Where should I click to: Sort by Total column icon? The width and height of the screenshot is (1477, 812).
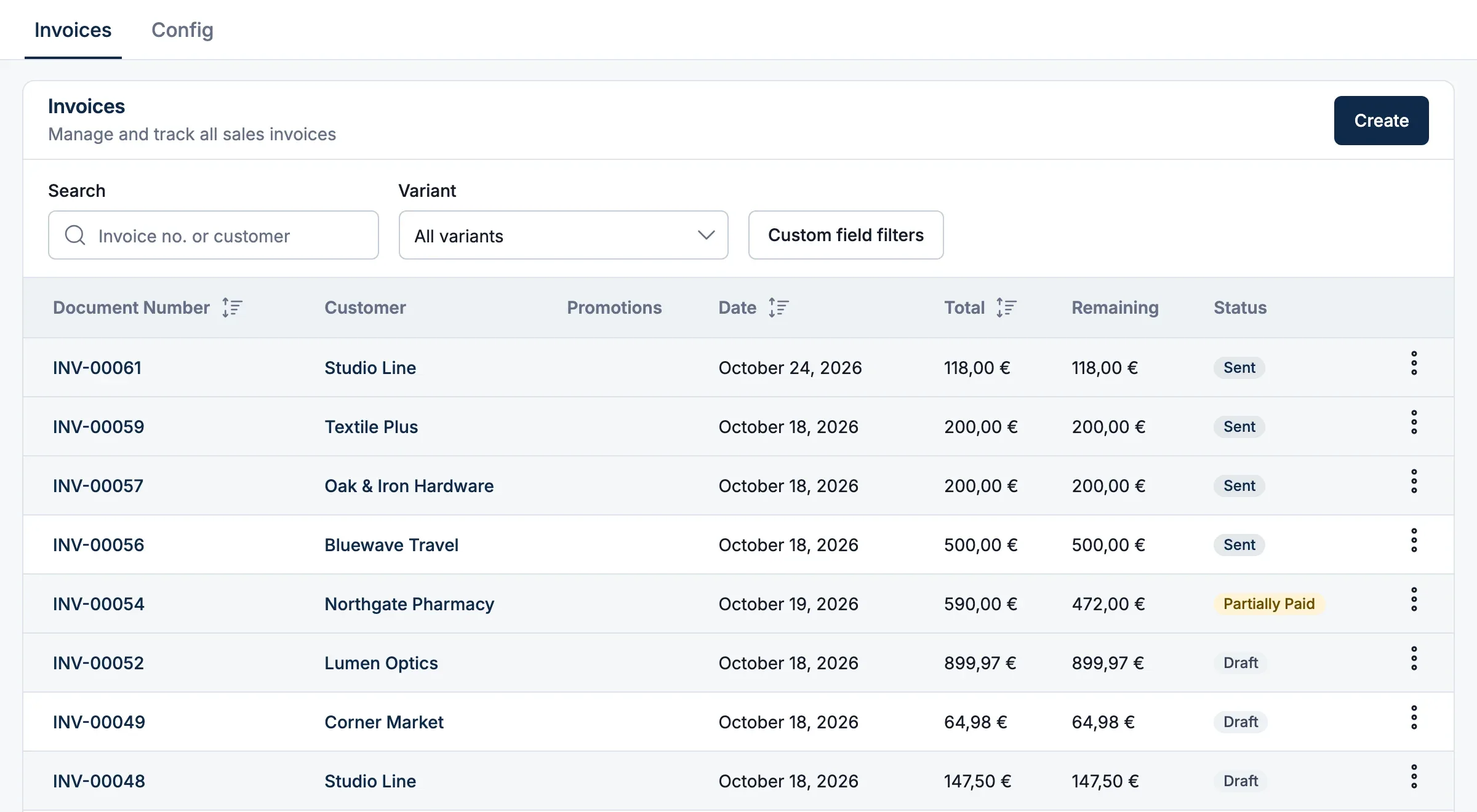(x=1006, y=308)
